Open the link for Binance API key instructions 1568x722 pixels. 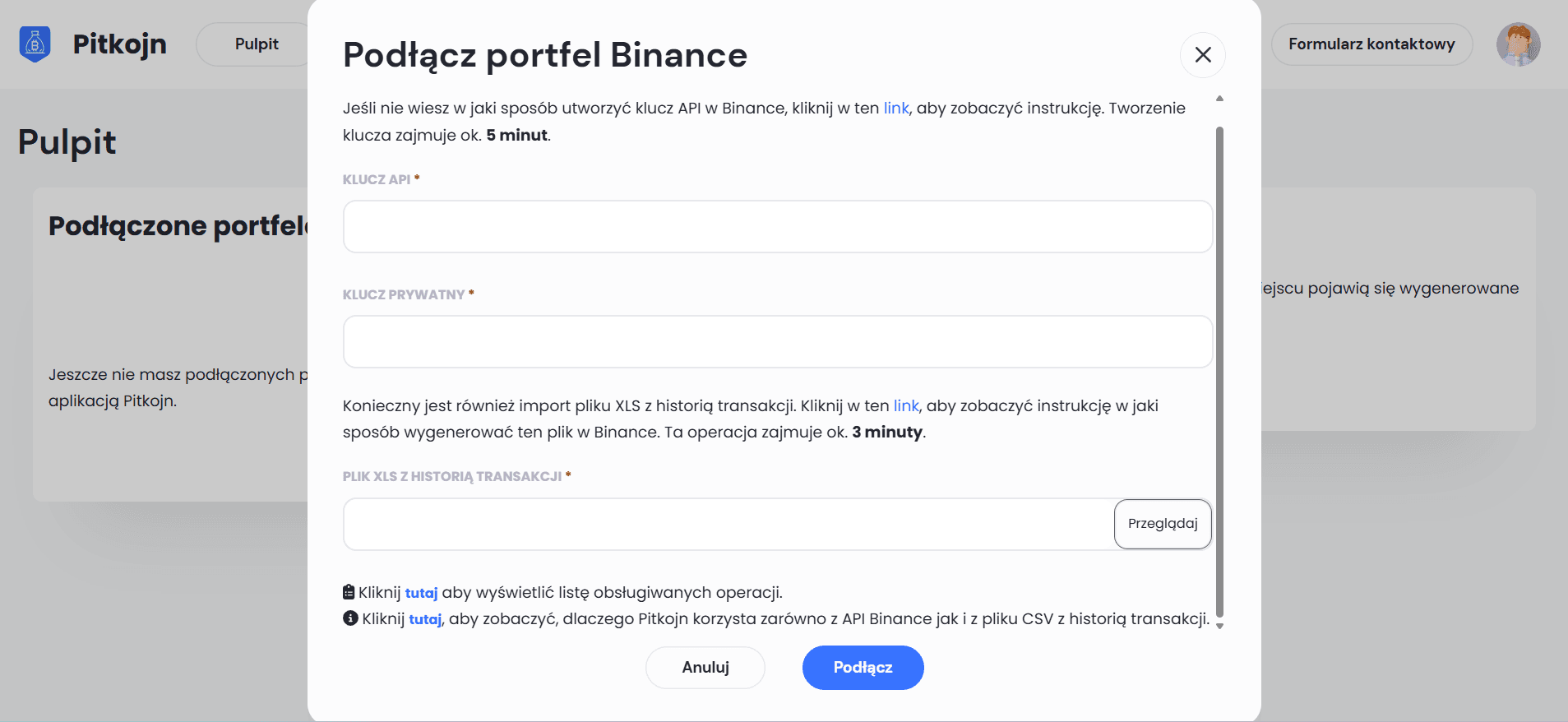pyautogui.click(x=895, y=108)
